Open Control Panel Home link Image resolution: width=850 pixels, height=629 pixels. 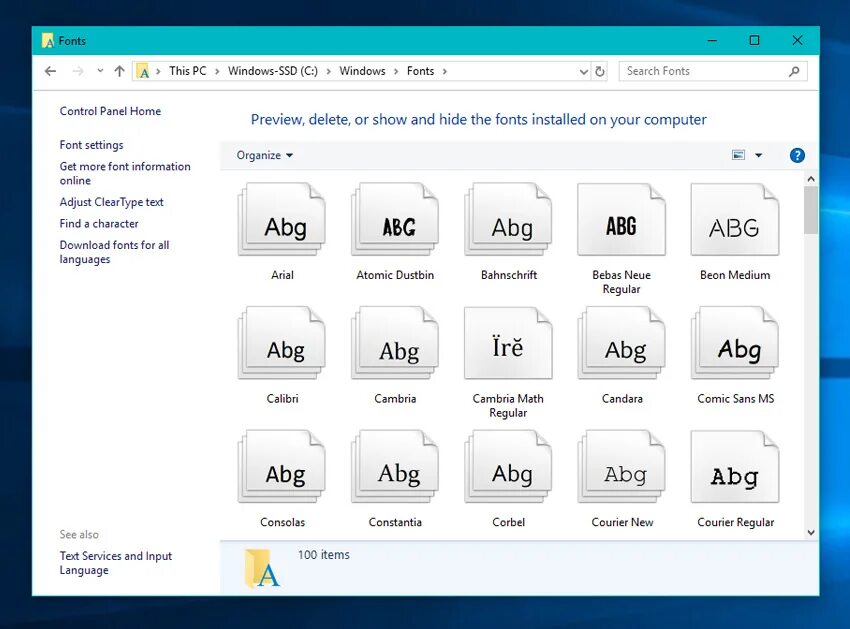point(110,111)
